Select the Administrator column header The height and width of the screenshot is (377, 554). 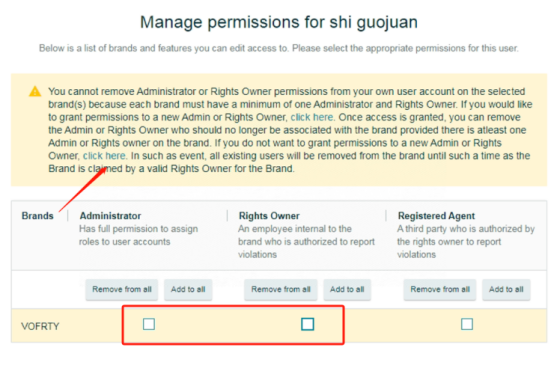110,216
